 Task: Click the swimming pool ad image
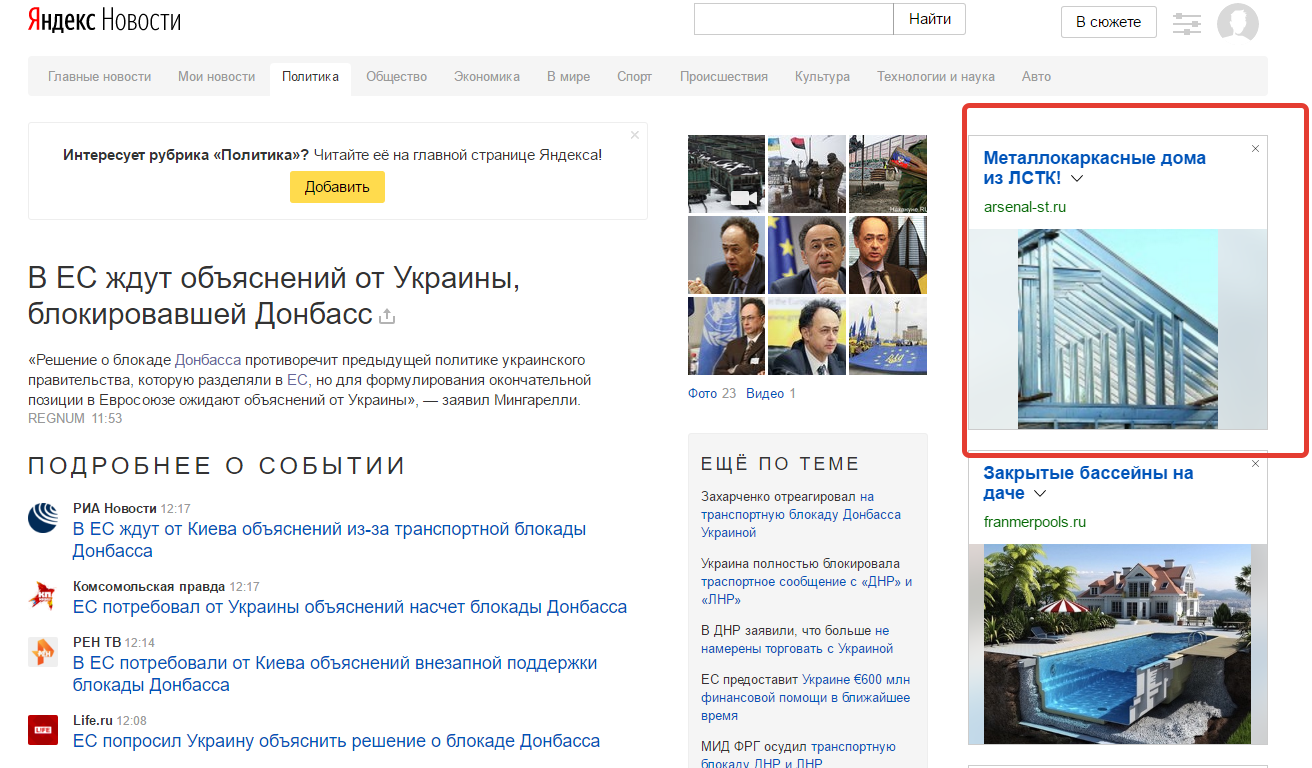1118,644
